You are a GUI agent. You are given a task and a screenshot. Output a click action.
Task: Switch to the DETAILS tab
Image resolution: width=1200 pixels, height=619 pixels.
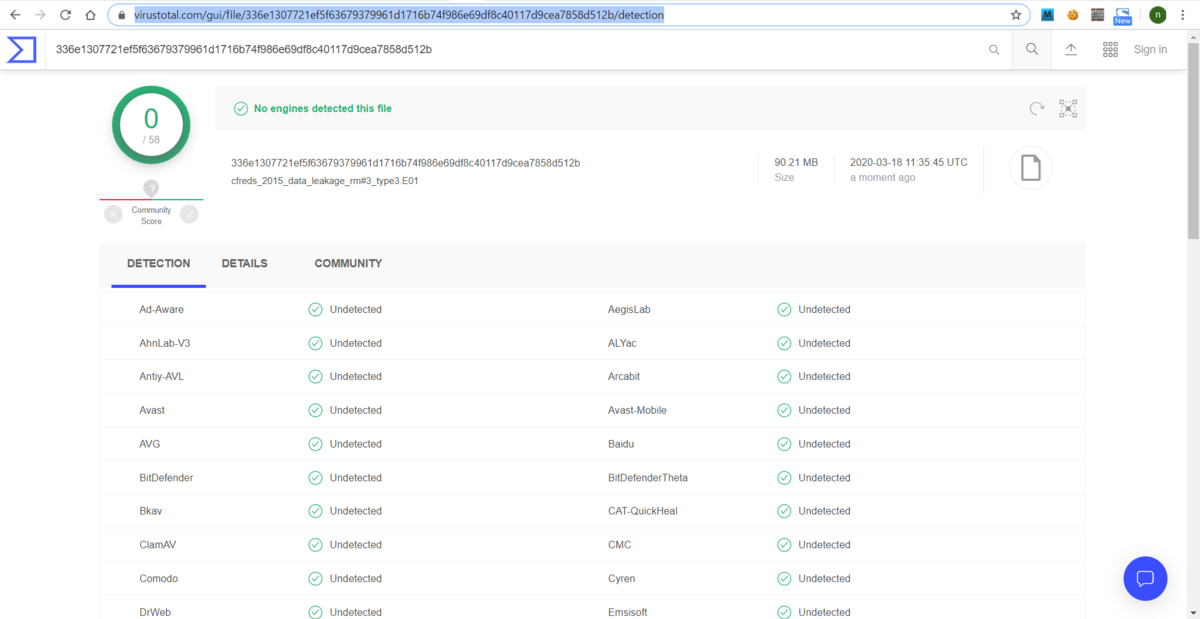[x=244, y=264]
